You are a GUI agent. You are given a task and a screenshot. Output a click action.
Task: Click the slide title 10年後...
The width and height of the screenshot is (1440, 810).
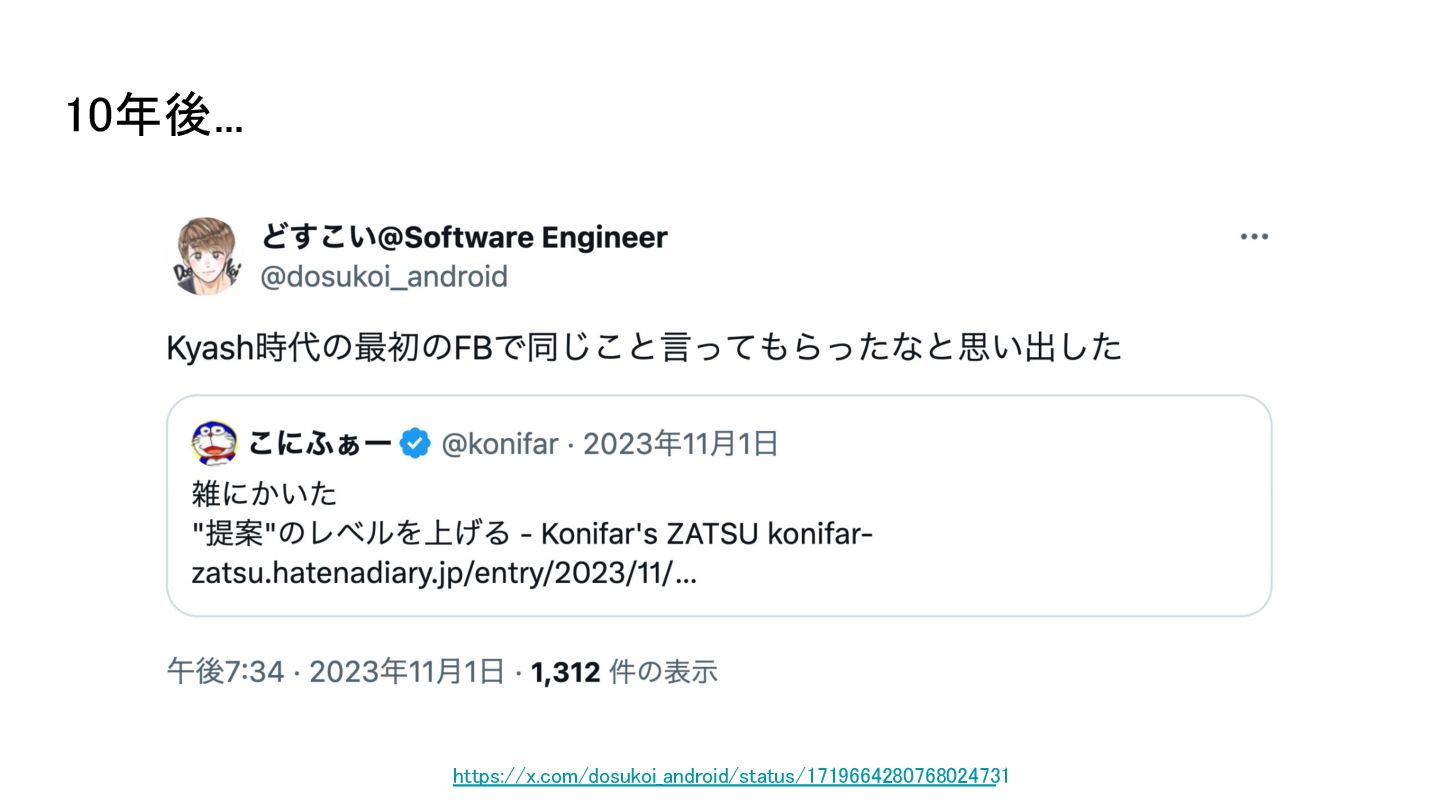tap(153, 117)
